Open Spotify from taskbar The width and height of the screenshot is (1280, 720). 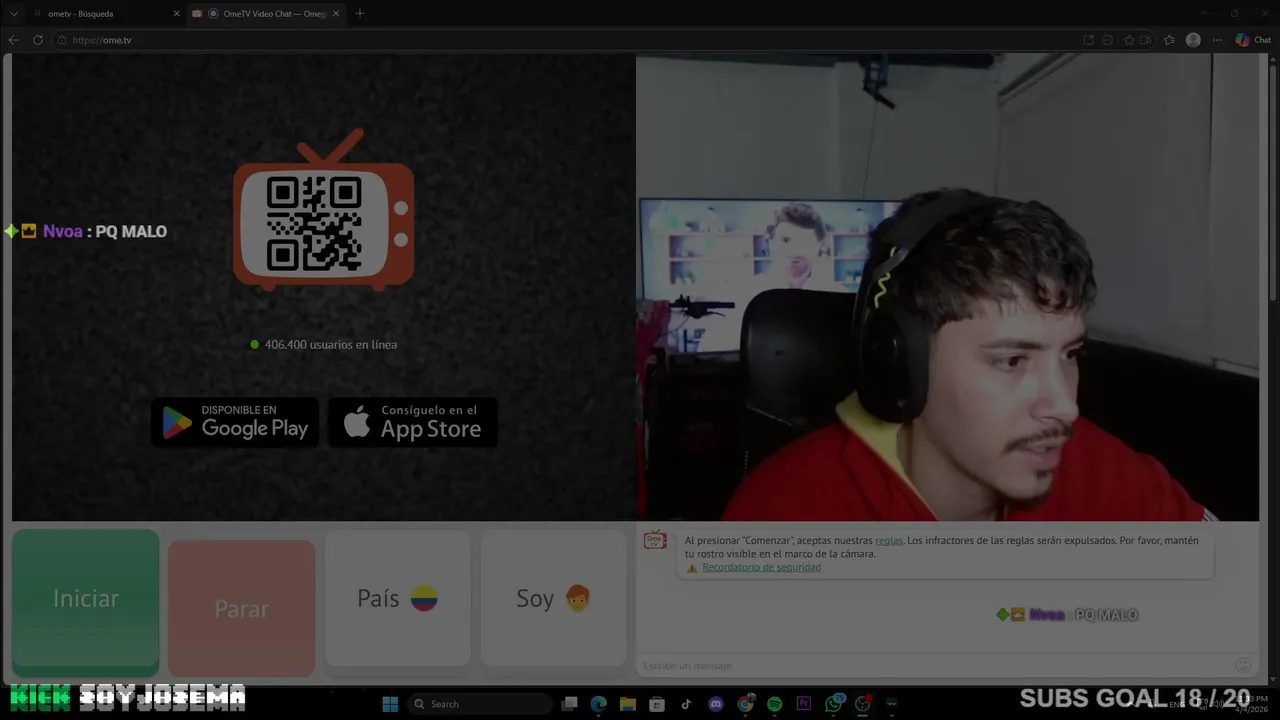(774, 704)
